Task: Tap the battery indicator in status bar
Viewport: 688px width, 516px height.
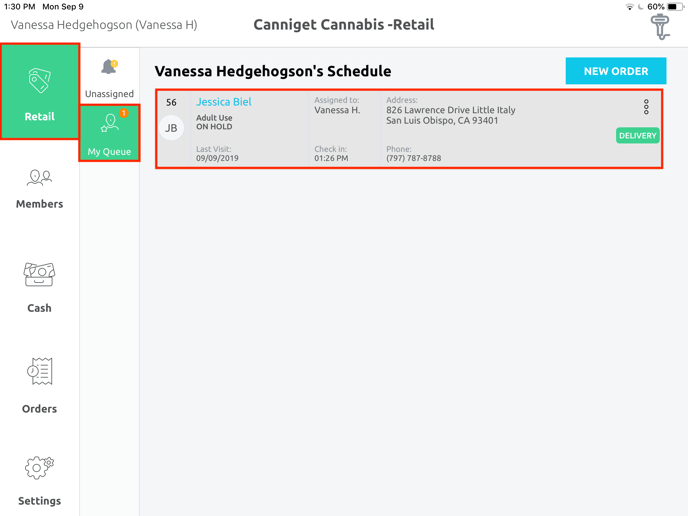Action: (676, 7)
